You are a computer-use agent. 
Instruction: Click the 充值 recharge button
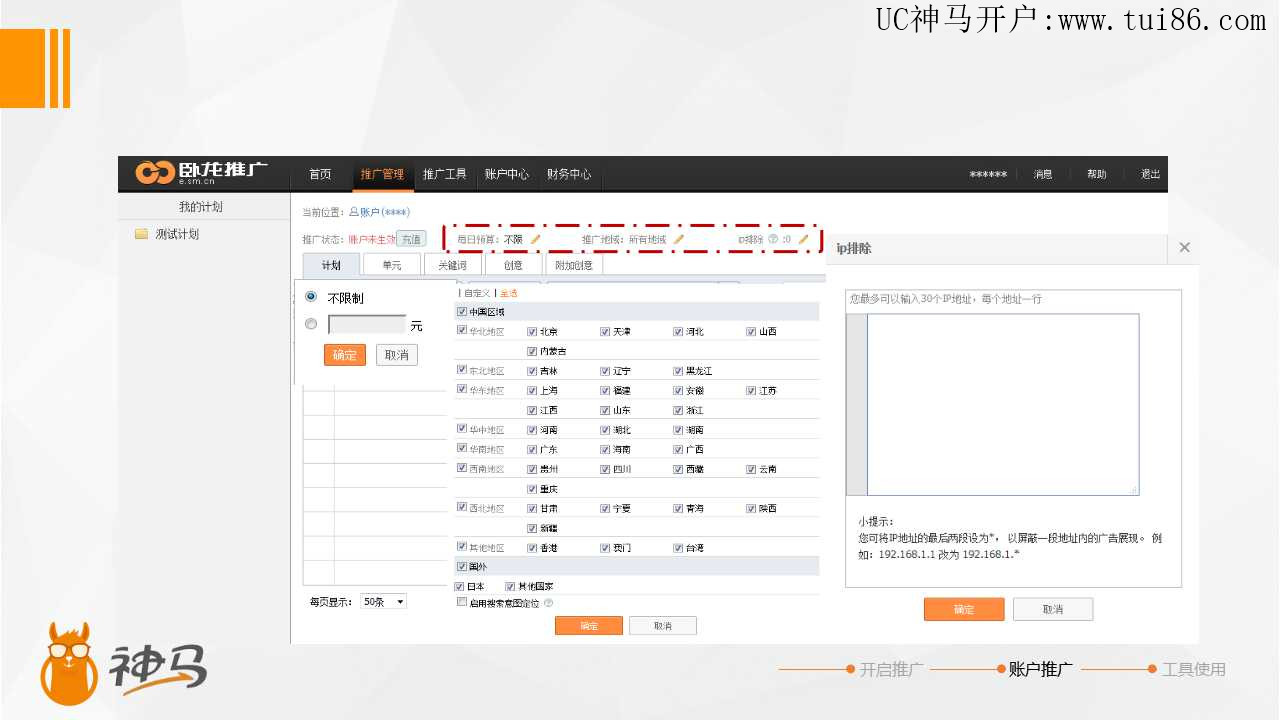(411, 239)
